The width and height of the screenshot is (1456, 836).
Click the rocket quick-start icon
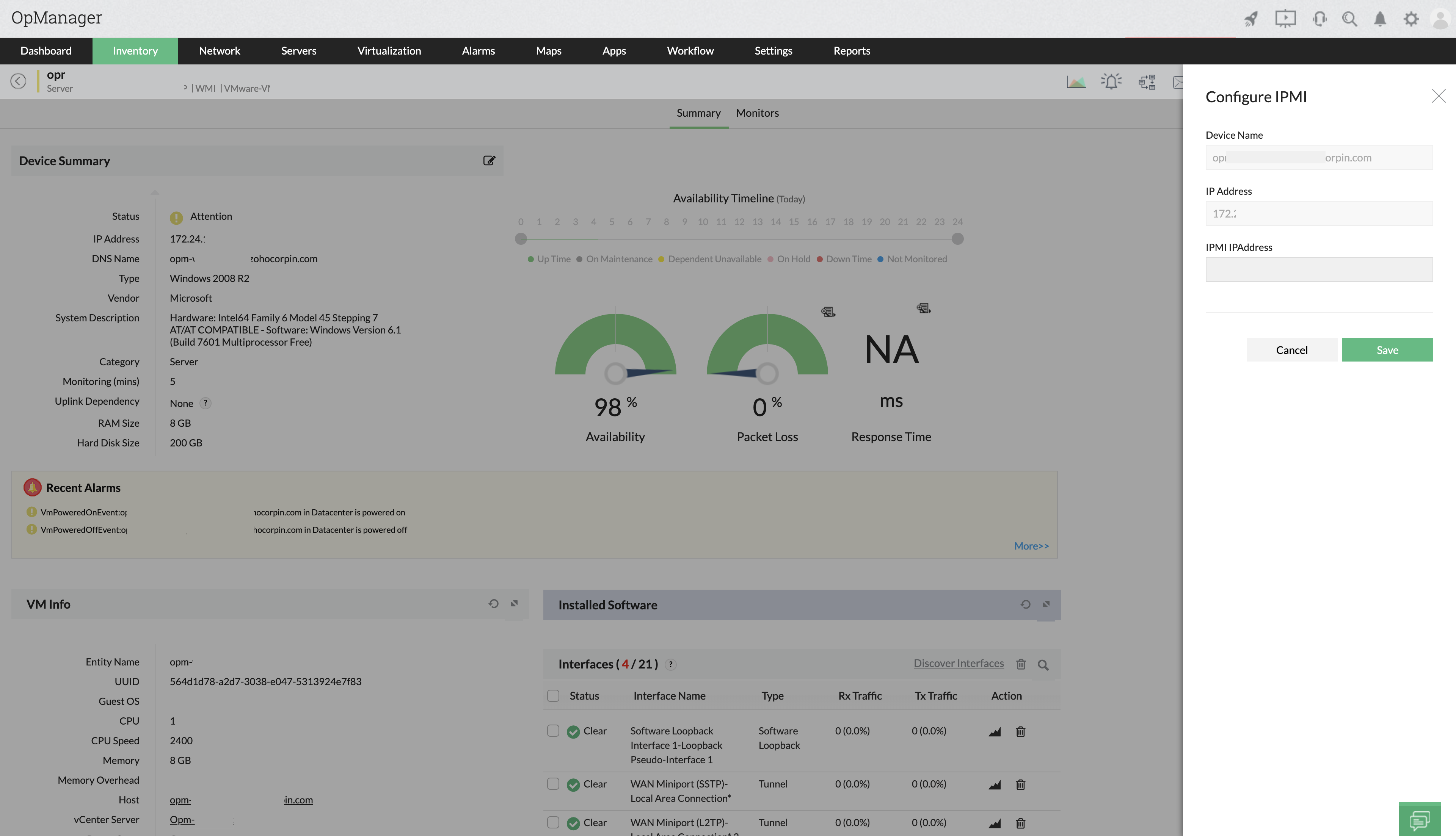click(1251, 19)
